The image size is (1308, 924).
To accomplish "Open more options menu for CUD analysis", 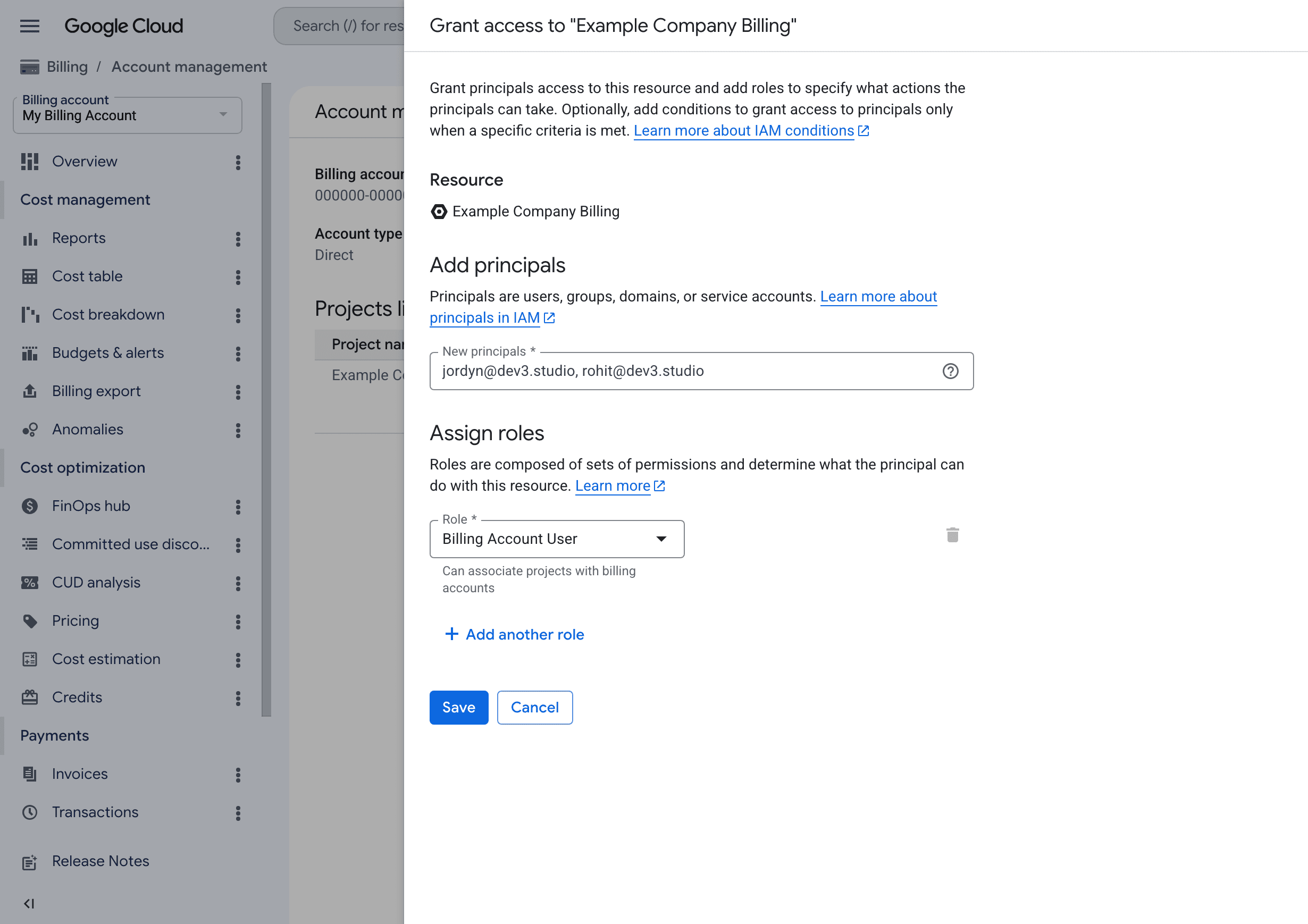I will [238, 584].
